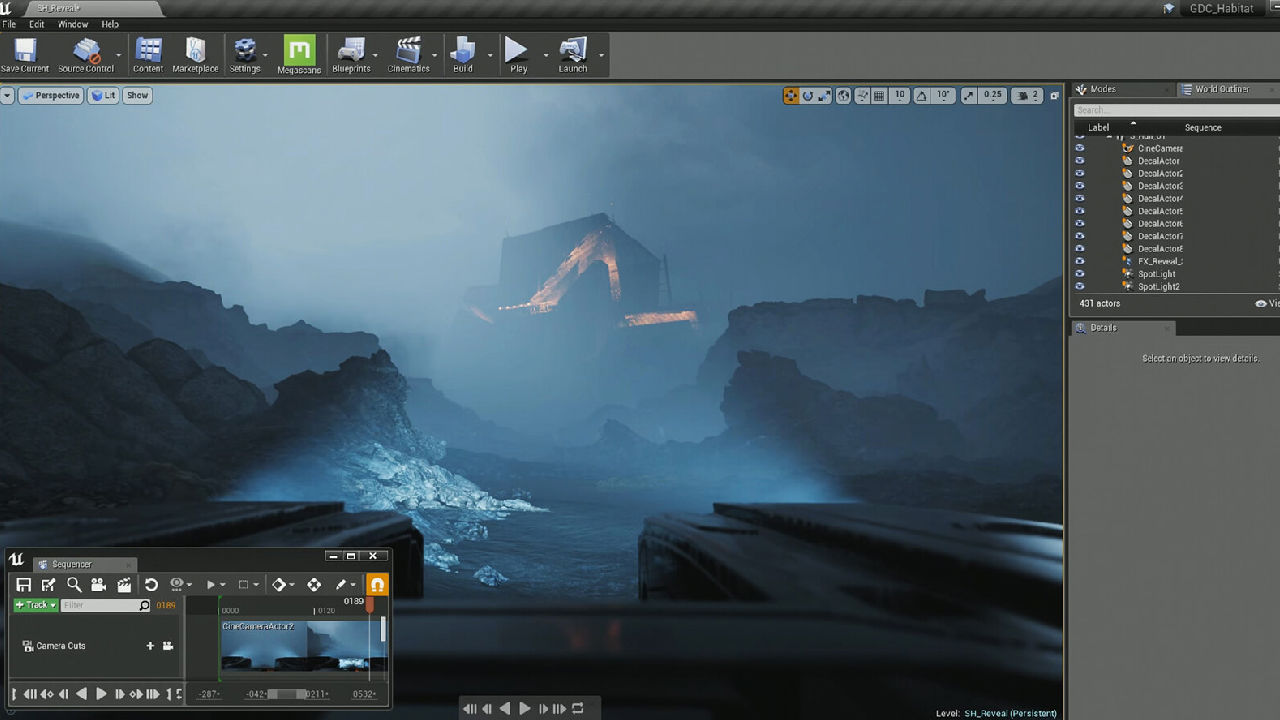Open Build options dropdown arrow
Viewport: 1280px width, 720px height.
[x=489, y=55]
